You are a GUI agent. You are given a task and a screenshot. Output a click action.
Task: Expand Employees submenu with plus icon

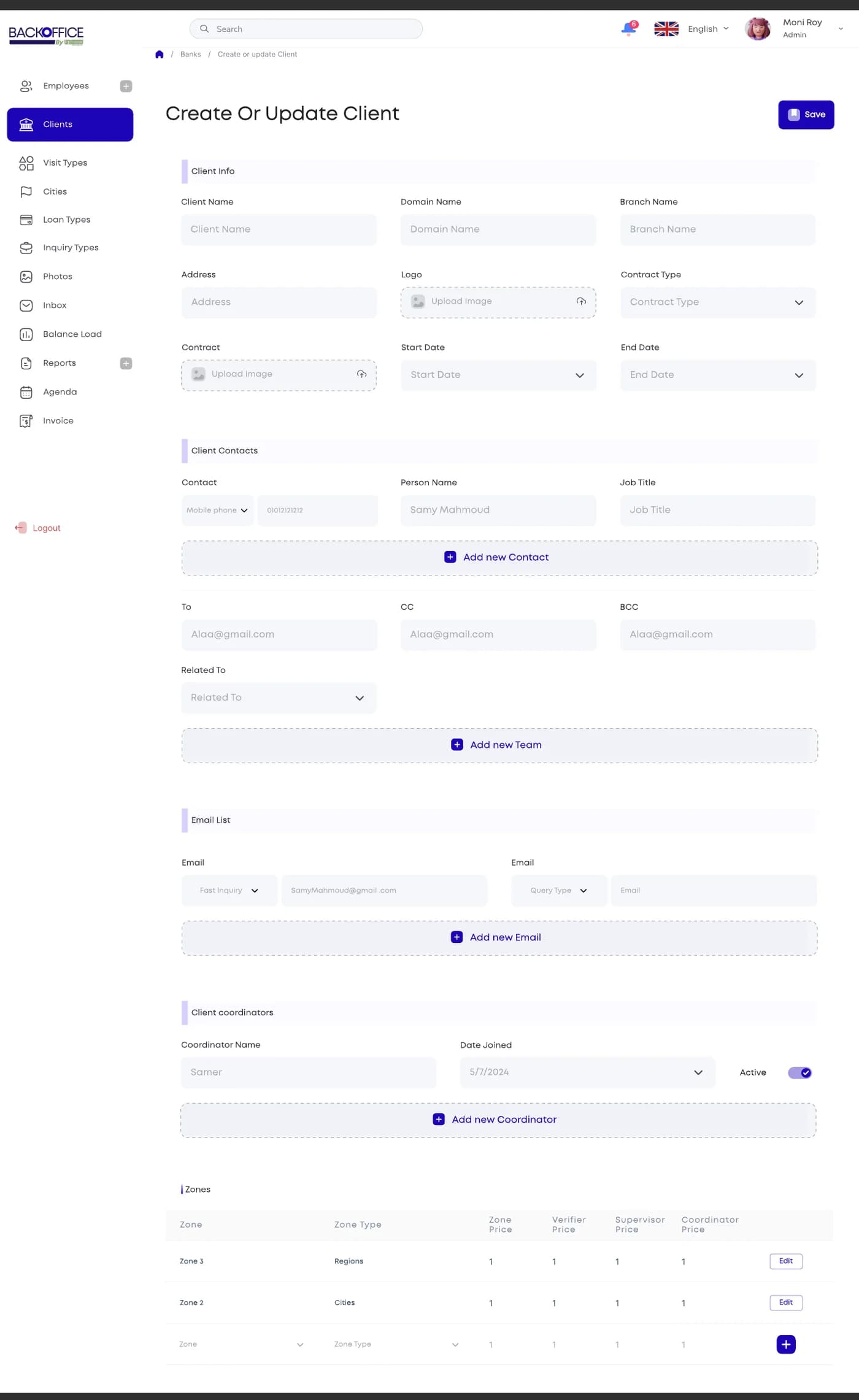tap(126, 86)
